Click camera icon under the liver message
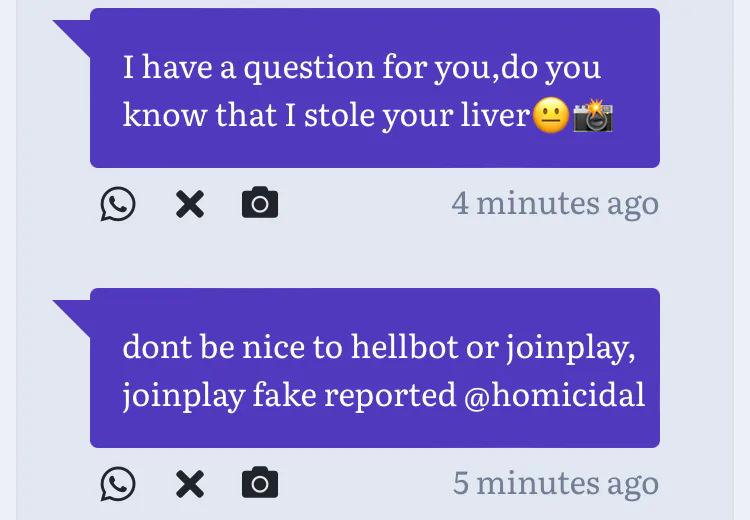750x520 pixels. [x=260, y=202]
